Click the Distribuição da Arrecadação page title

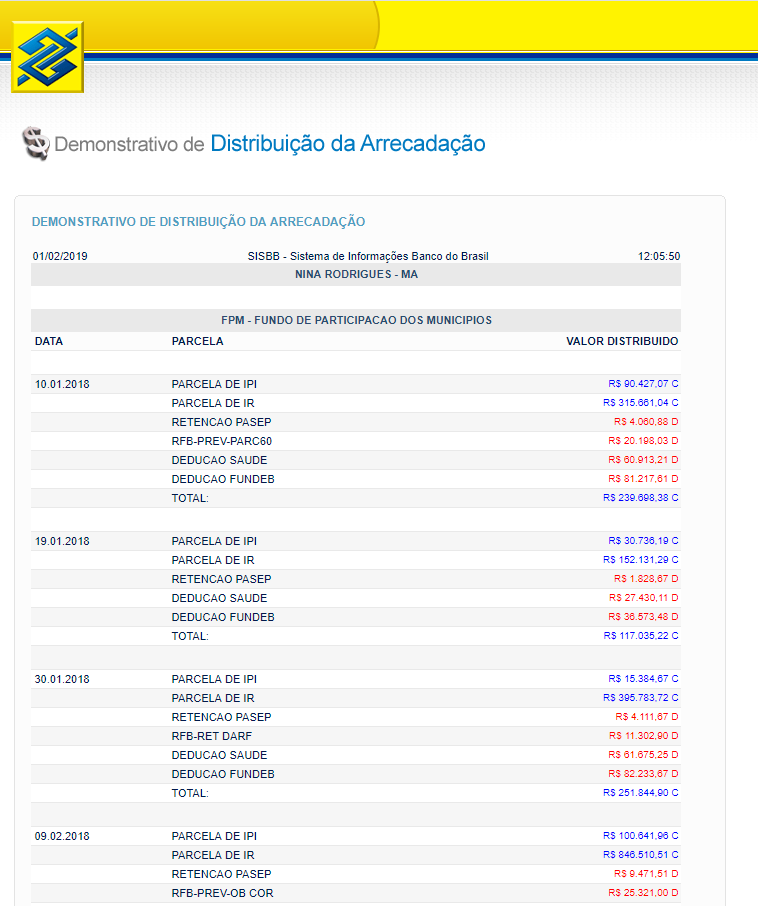[x=347, y=144]
